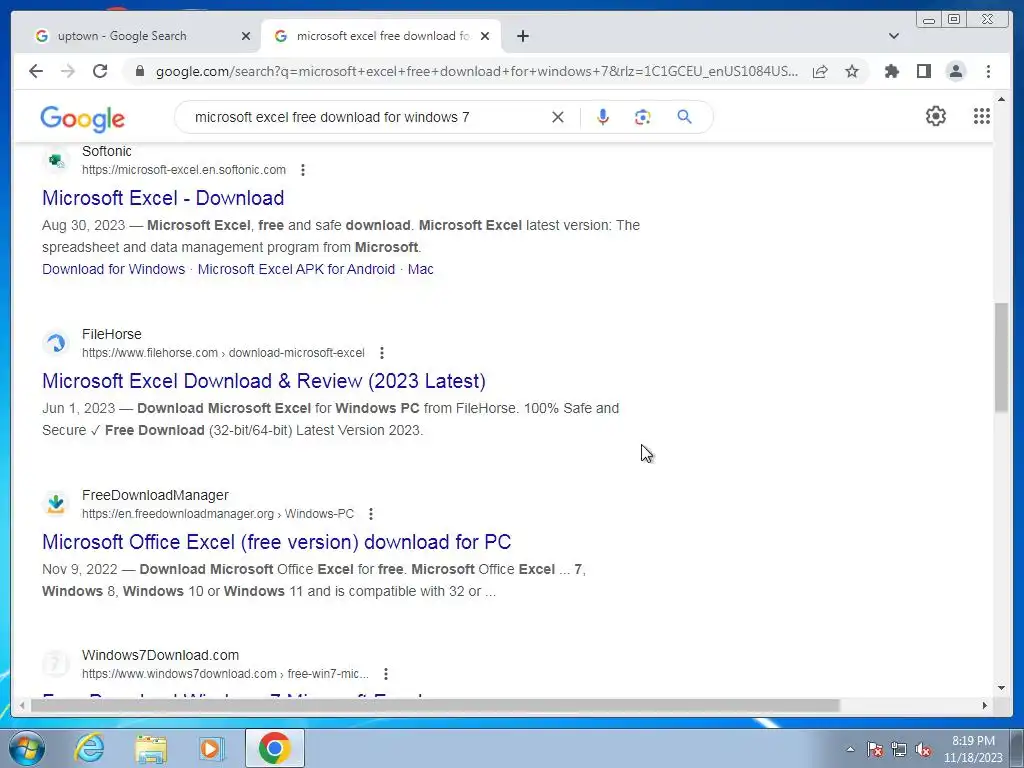Click the horizontal scrollbar thumb
The image size is (1024, 768).
[435, 705]
